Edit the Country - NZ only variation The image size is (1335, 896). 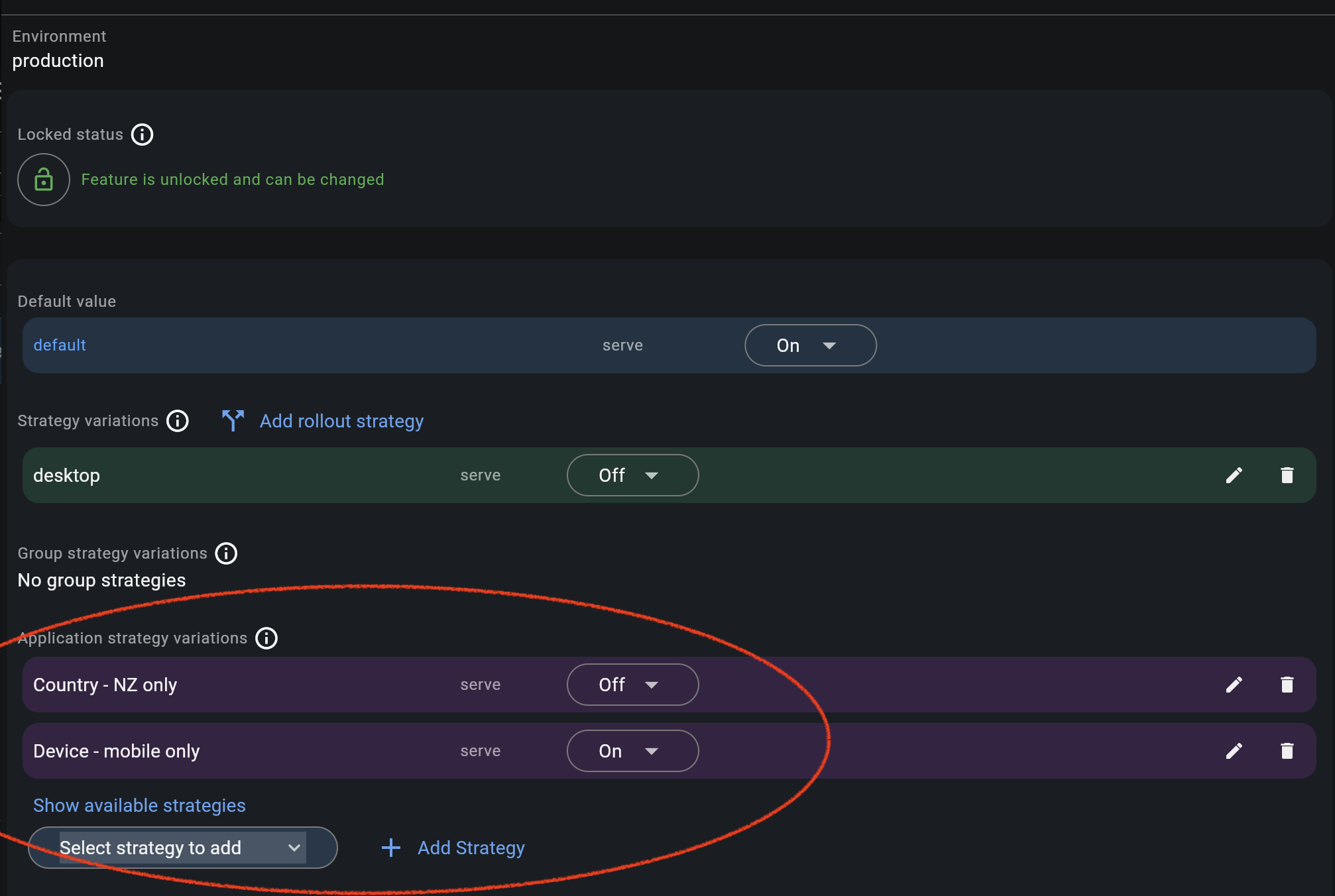1234,685
